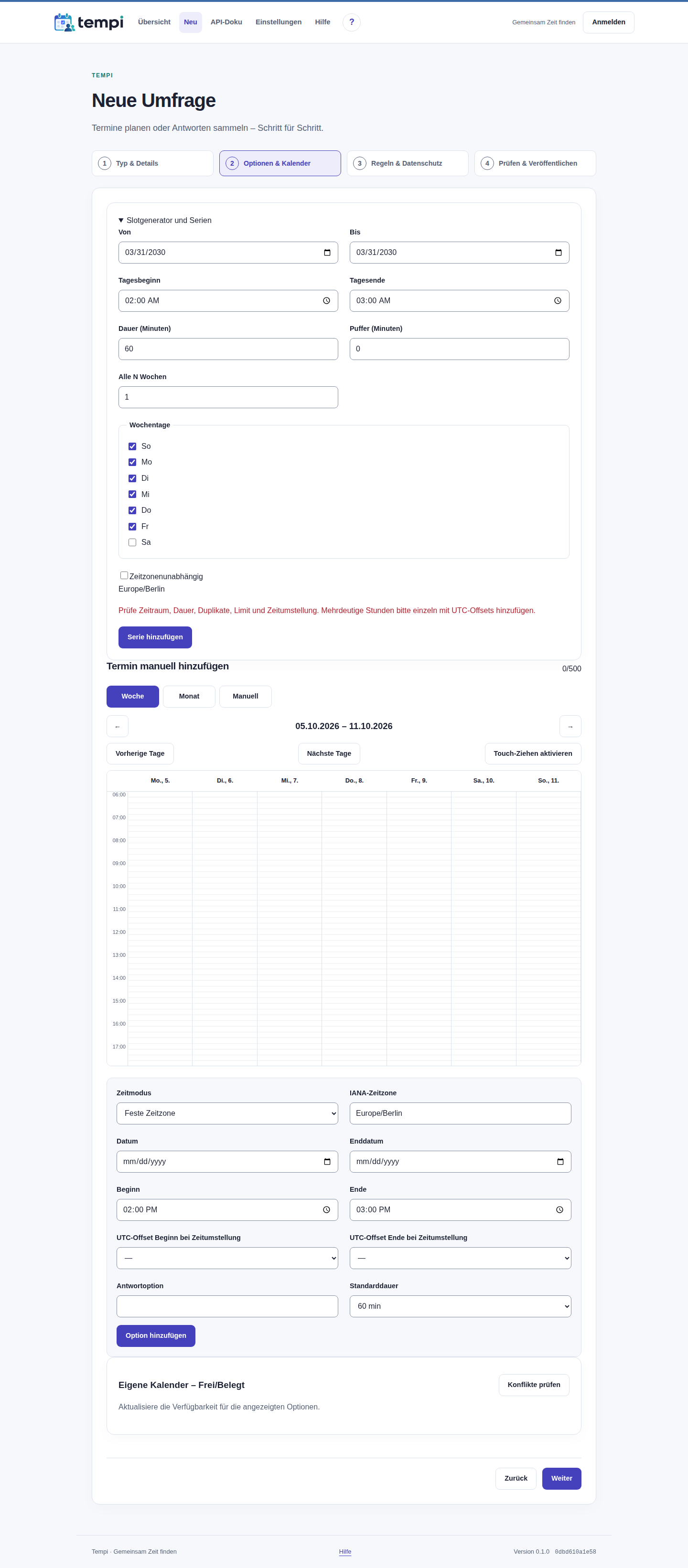Click clock icon in Tagesende field
The width and height of the screenshot is (688, 1568).
pyautogui.click(x=558, y=301)
